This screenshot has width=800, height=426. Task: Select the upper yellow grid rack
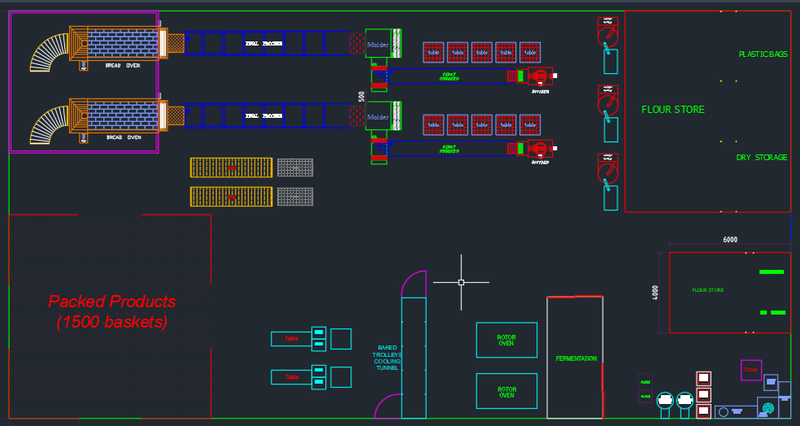231,167
